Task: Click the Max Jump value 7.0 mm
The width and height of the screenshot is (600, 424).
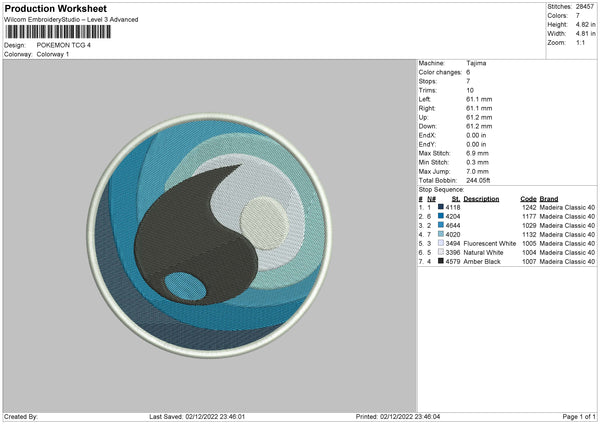Action: (x=477, y=171)
